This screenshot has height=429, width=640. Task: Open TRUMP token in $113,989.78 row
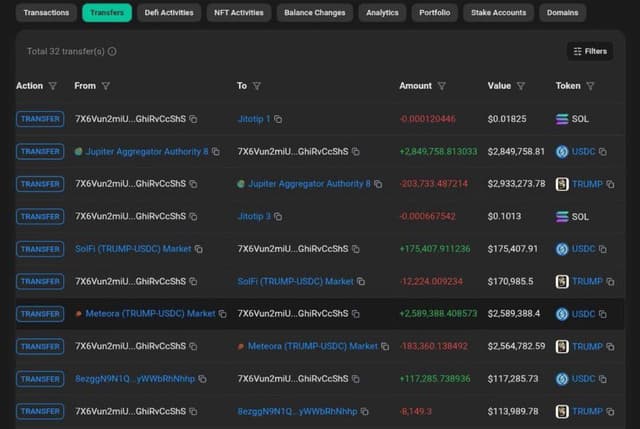tap(587, 411)
